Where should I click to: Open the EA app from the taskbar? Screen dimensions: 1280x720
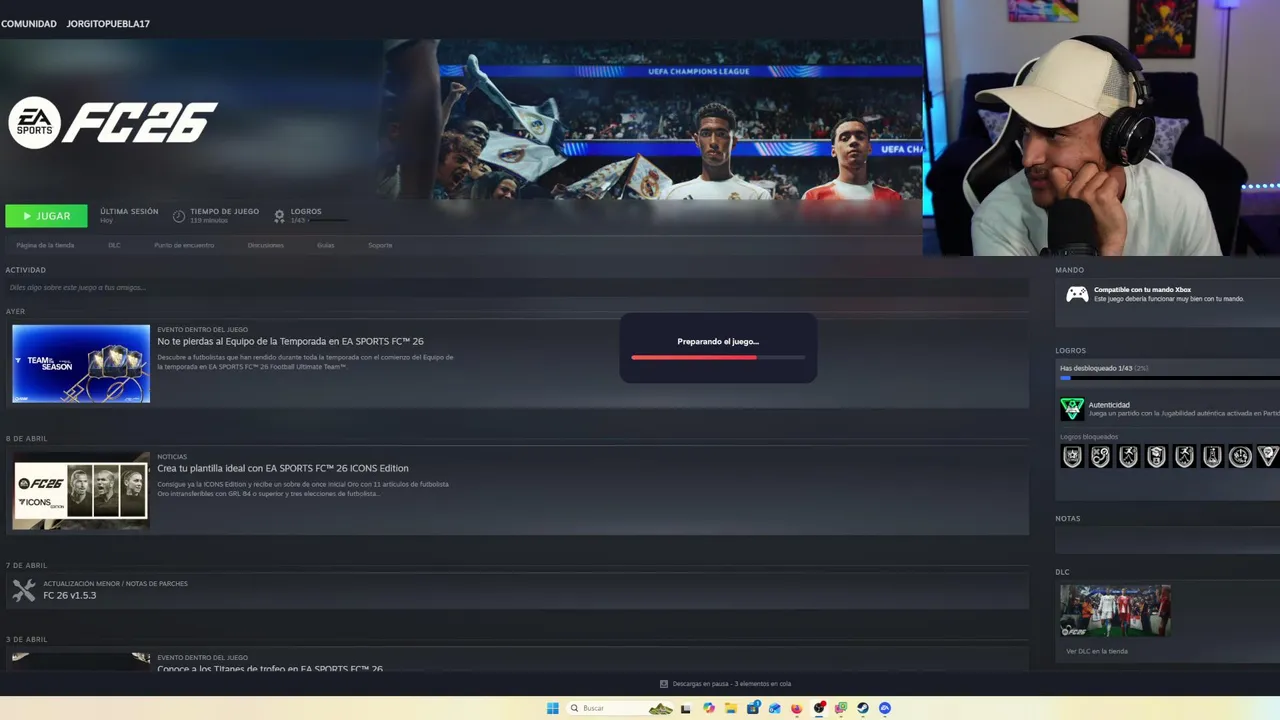(x=885, y=708)
